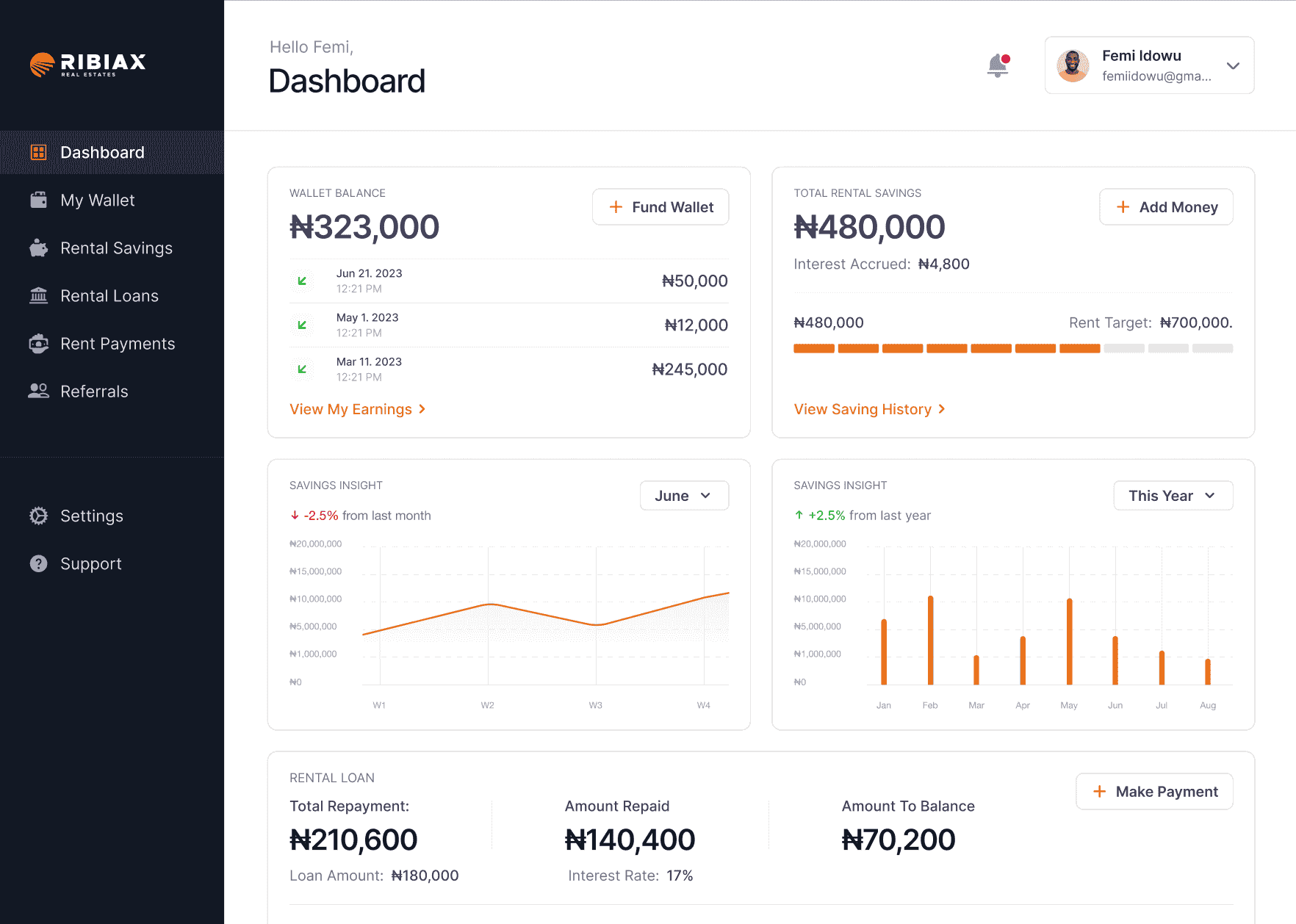The width and height of the screenshot is (1296, 924).
Task: Click the Rental Savings piggy bank icon
Action: [x=39, y=248]
